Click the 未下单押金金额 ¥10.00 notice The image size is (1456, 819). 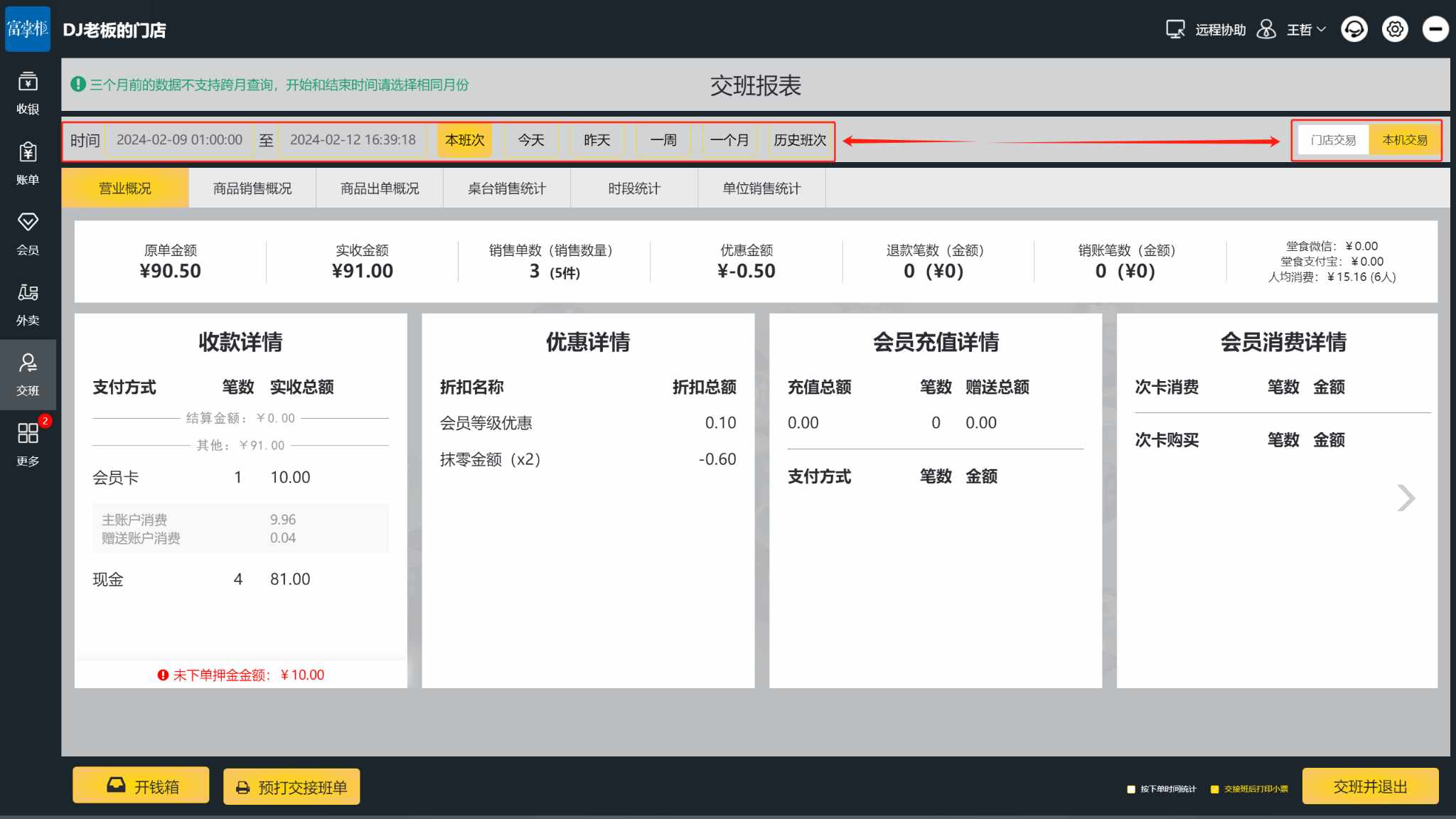(x=241, y=675)
